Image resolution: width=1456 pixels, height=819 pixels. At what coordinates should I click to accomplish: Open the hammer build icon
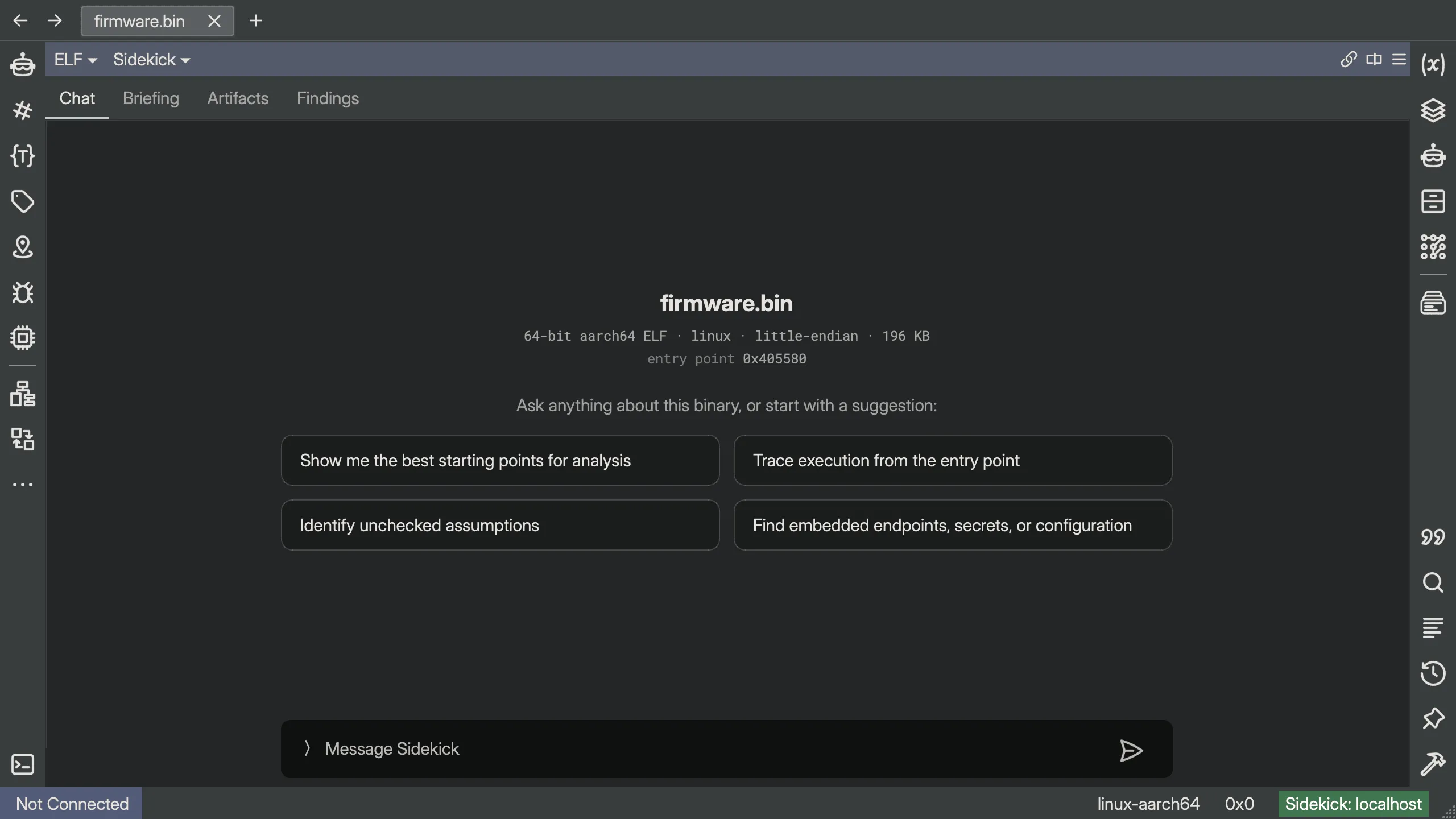[1433, 764]
